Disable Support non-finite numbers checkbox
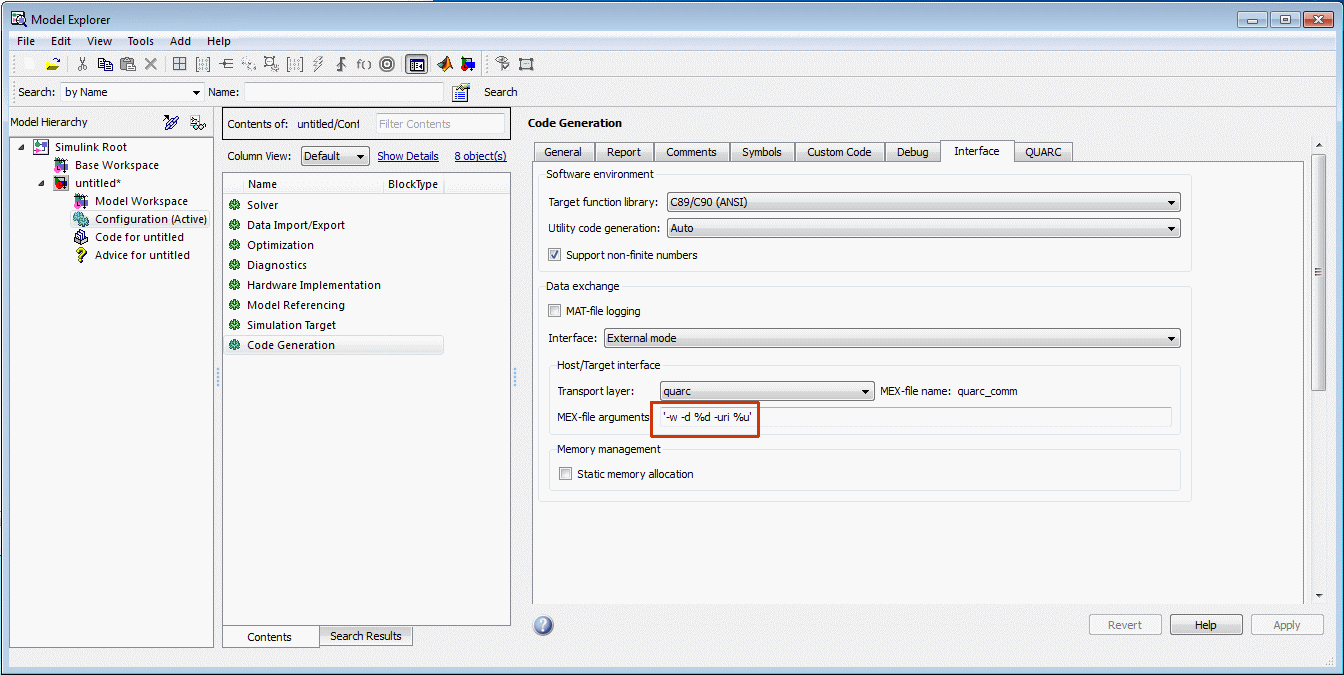The height and width of the screenshot is (675, 1344). [x=555, y=255]
